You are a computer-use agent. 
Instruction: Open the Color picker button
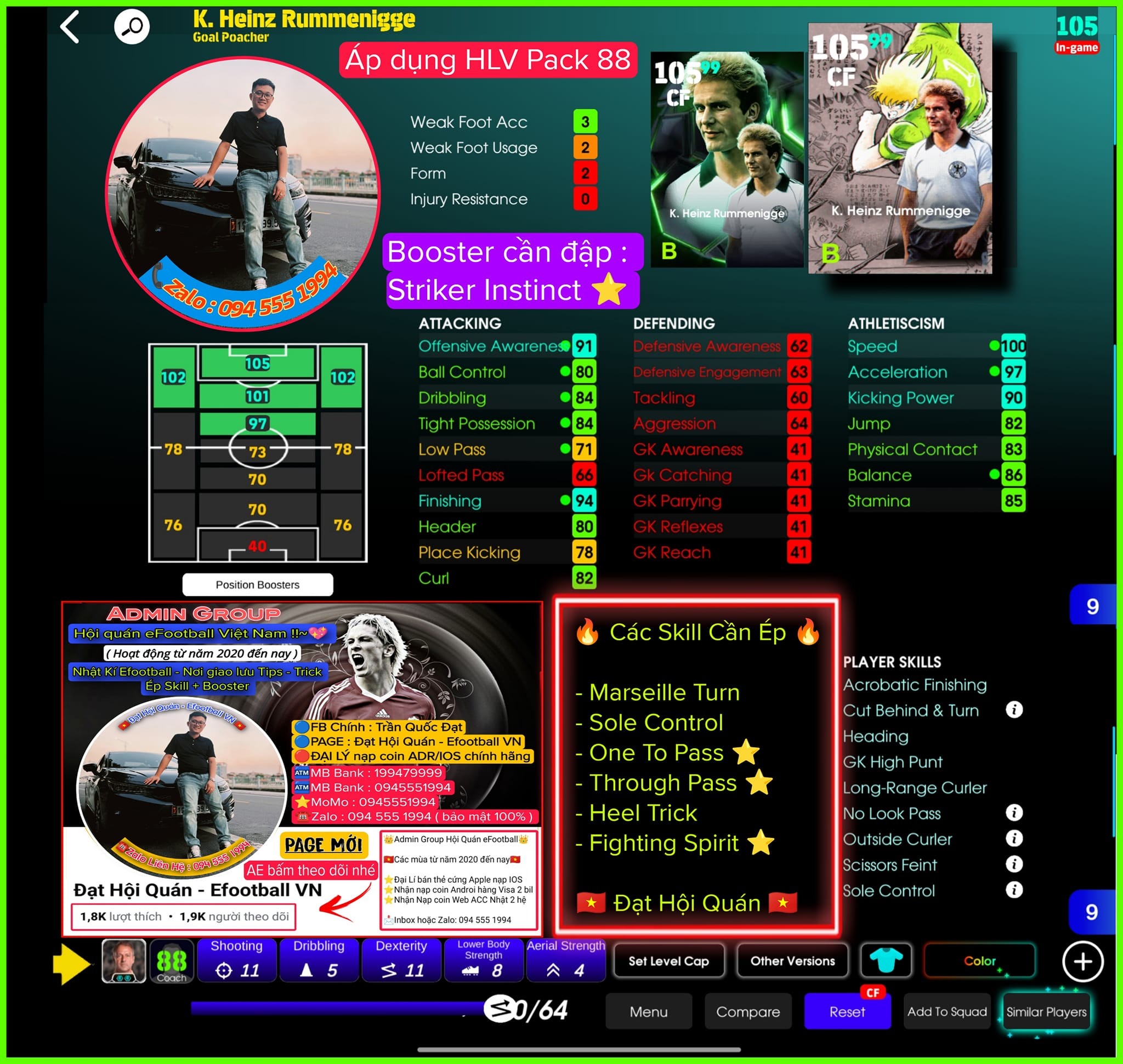tap(979, 961)
